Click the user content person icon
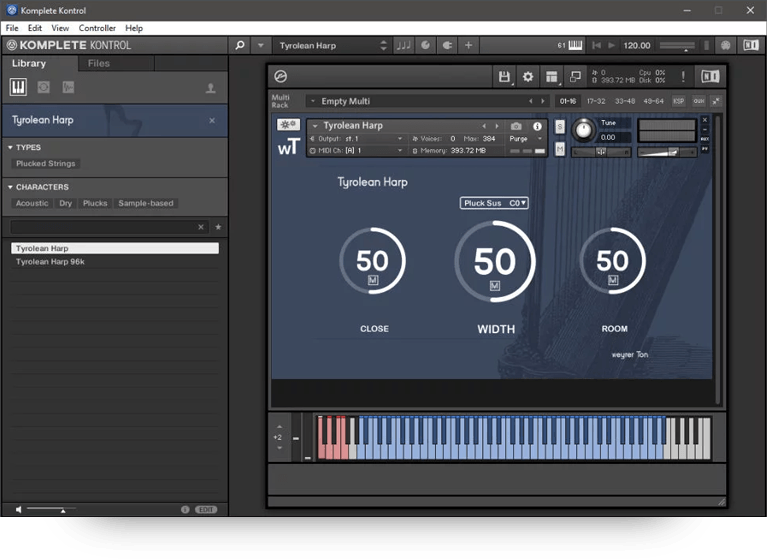 pos(210,88)
